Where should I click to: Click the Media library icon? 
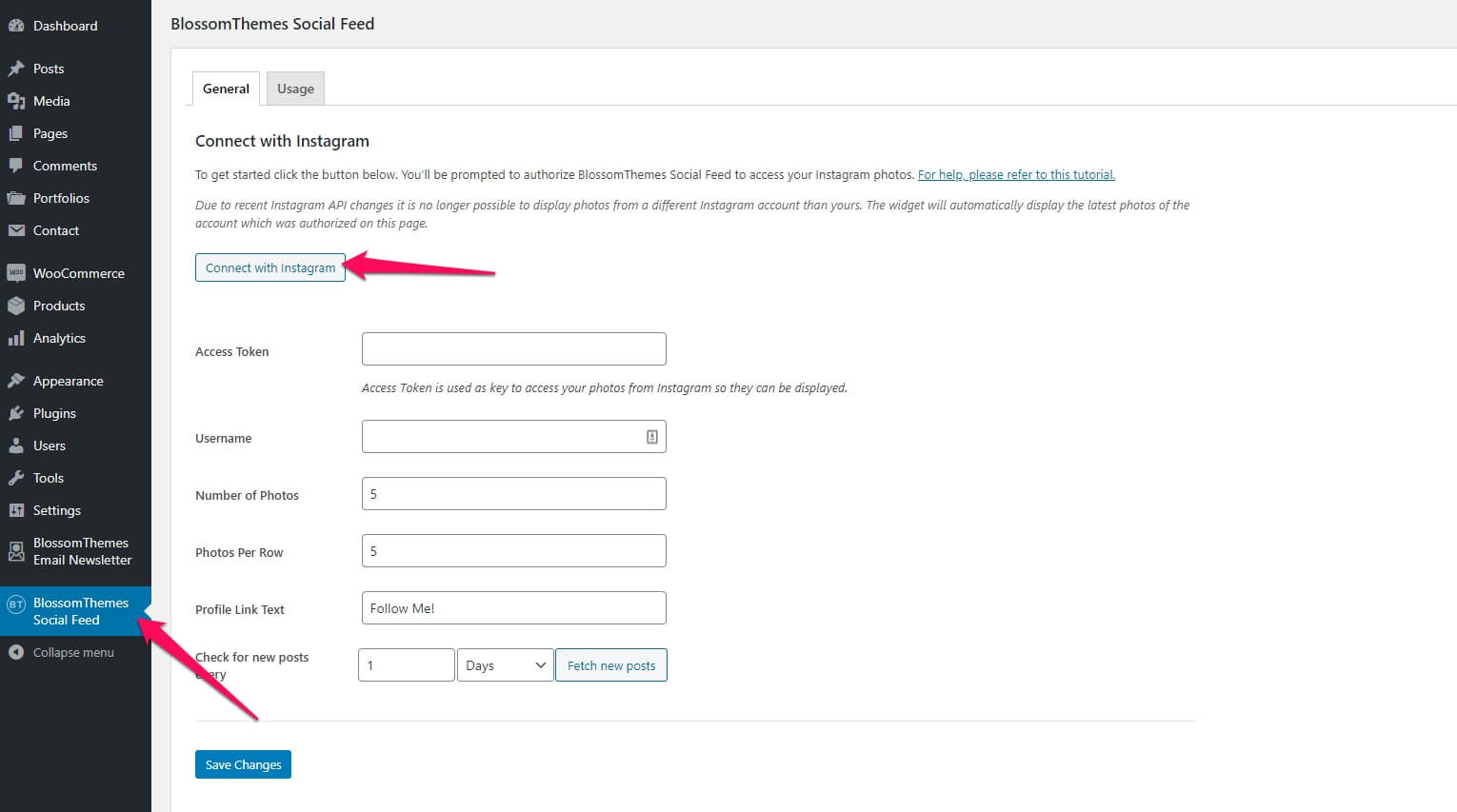16,101
